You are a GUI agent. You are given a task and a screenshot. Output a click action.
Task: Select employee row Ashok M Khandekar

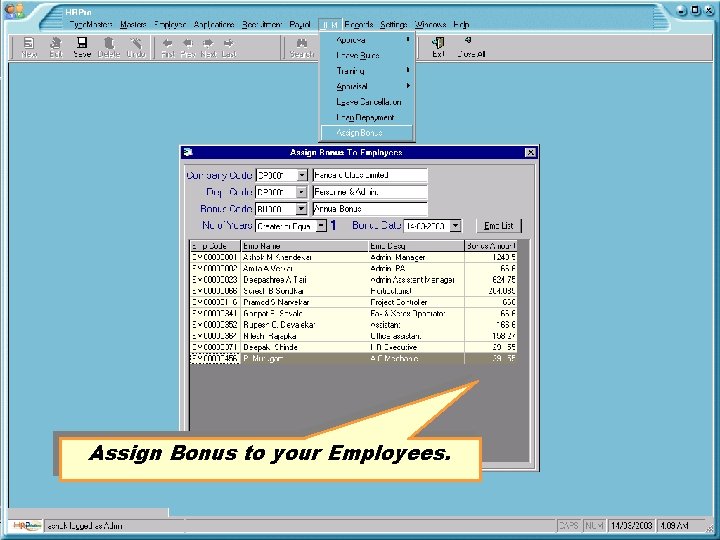(x=354, y=257)
